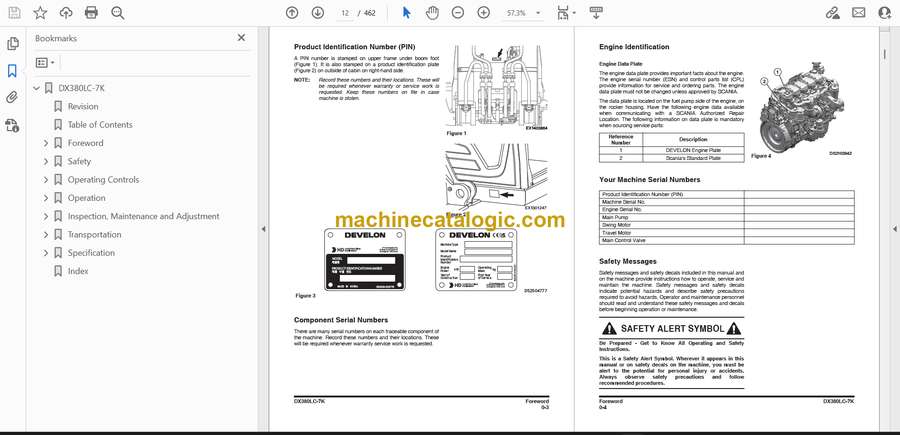Collapse the left navigation pane arrow
The width and height of the screenshot is (900, 435).
click(x=263, y=229)
